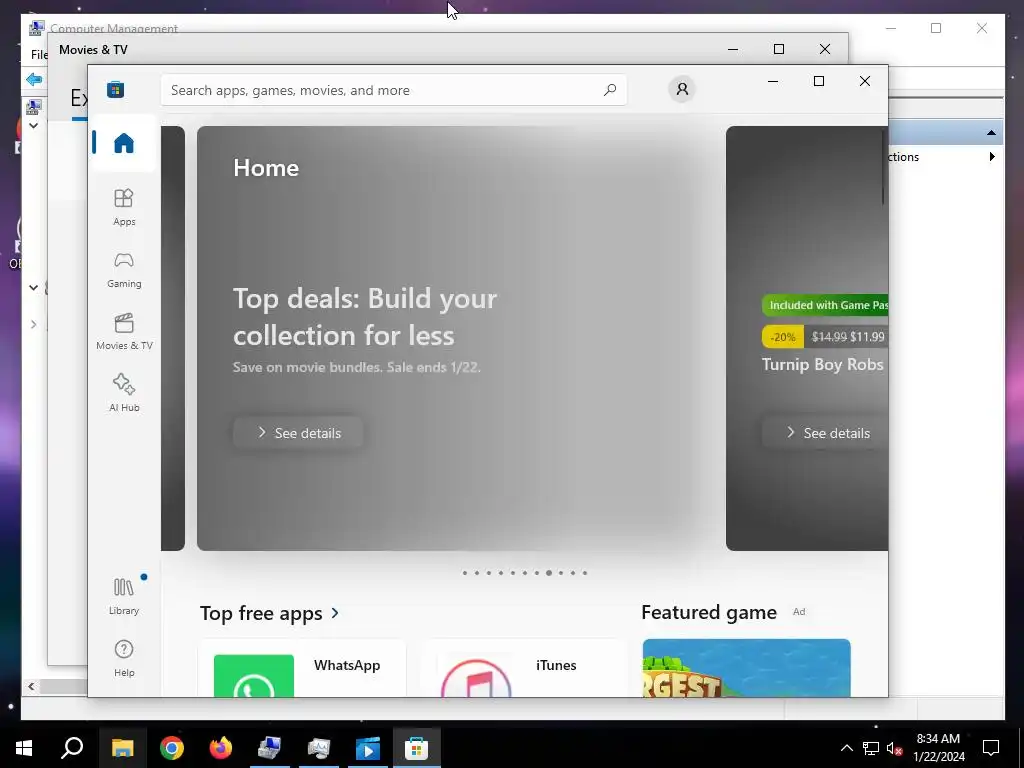The width and height of the screenshot is (1024, 768).
Task: Open the clock showing 8:34 AM
Action: pyautogui.click(x=938, y=748)
